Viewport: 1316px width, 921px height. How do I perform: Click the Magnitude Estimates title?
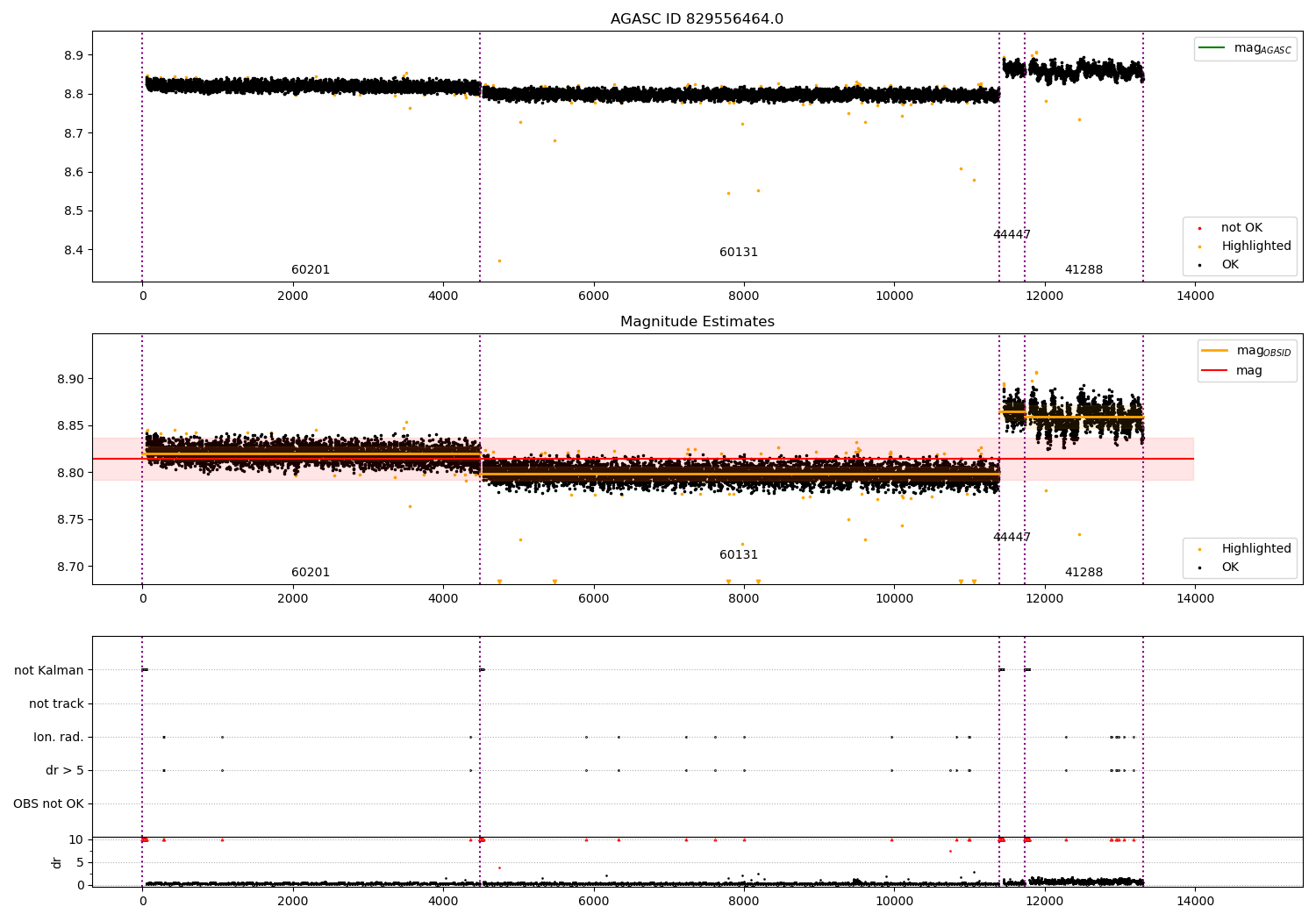[697, 322]
